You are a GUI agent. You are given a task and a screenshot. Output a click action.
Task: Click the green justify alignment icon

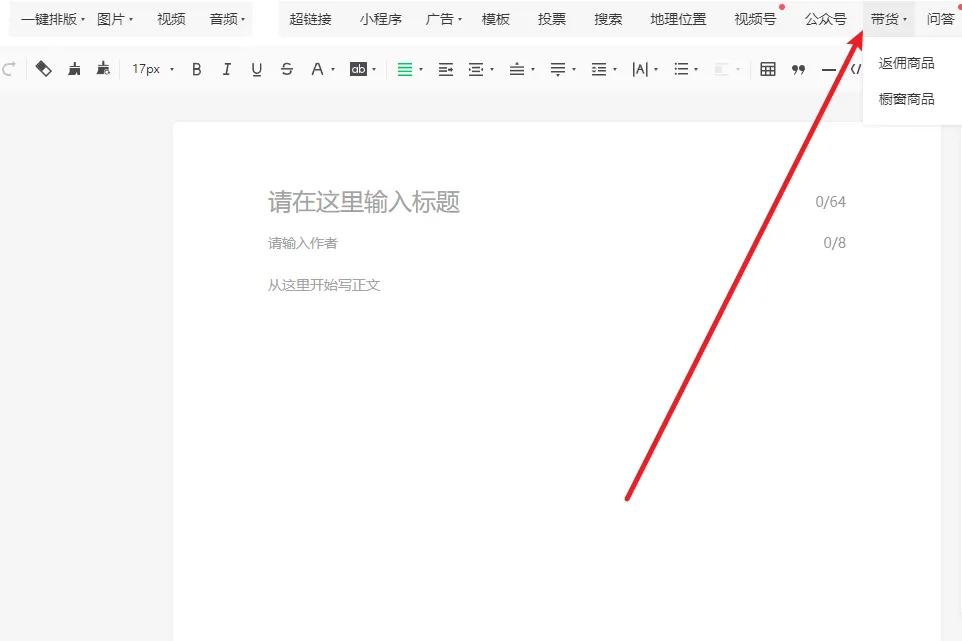(405, 69)
